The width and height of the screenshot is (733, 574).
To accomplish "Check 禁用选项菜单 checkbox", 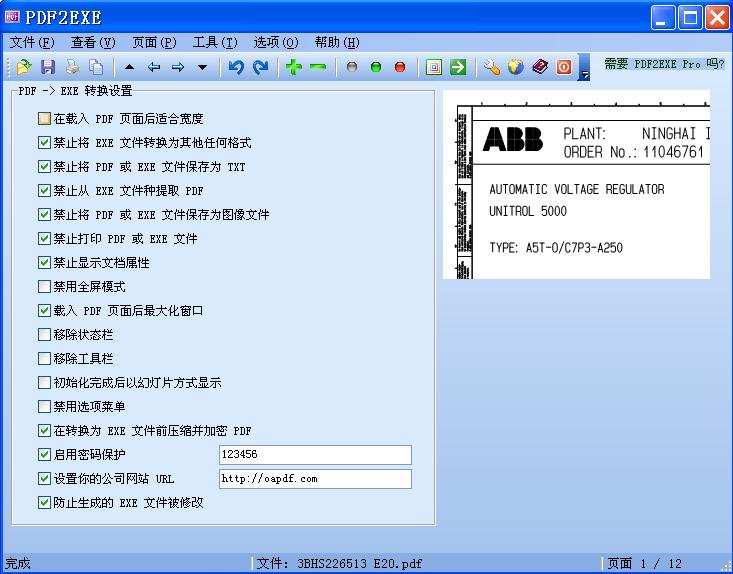I will (x=44, y=407).
